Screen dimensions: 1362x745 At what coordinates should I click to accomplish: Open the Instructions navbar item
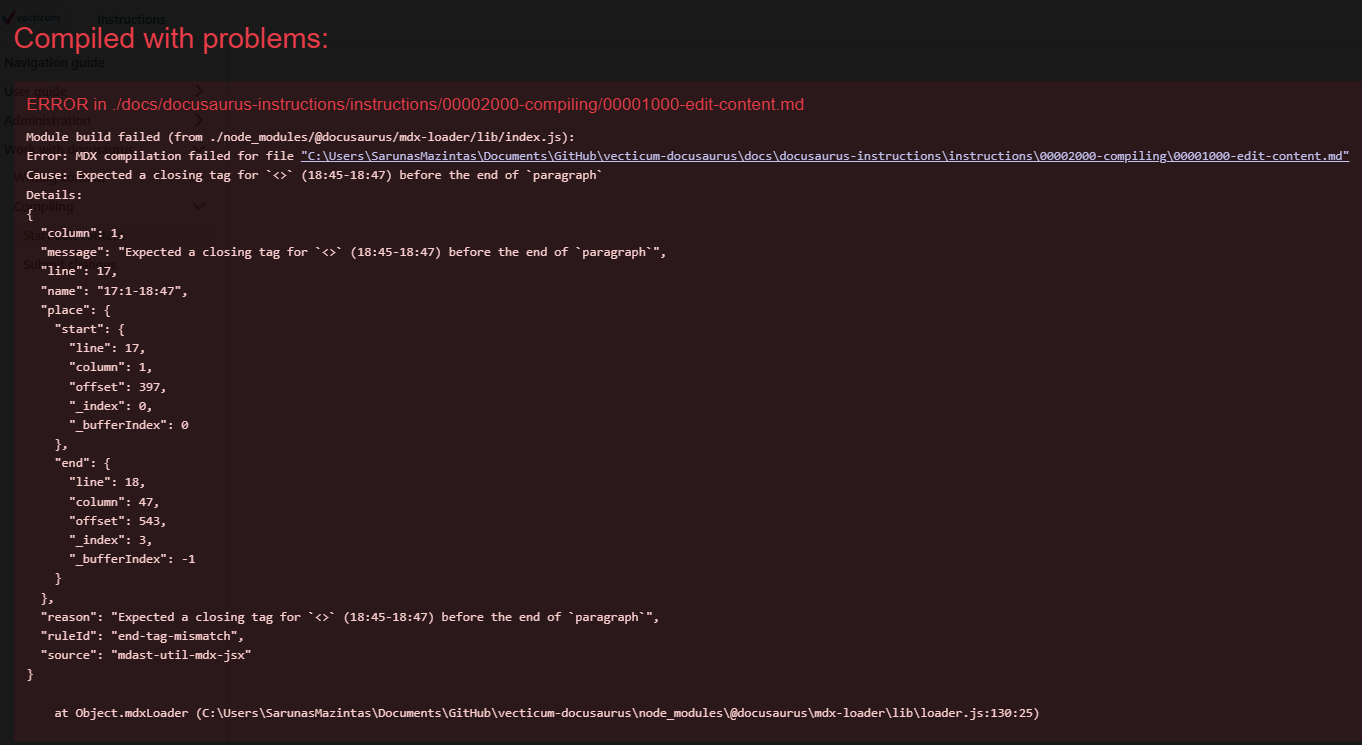coord(132,19)
